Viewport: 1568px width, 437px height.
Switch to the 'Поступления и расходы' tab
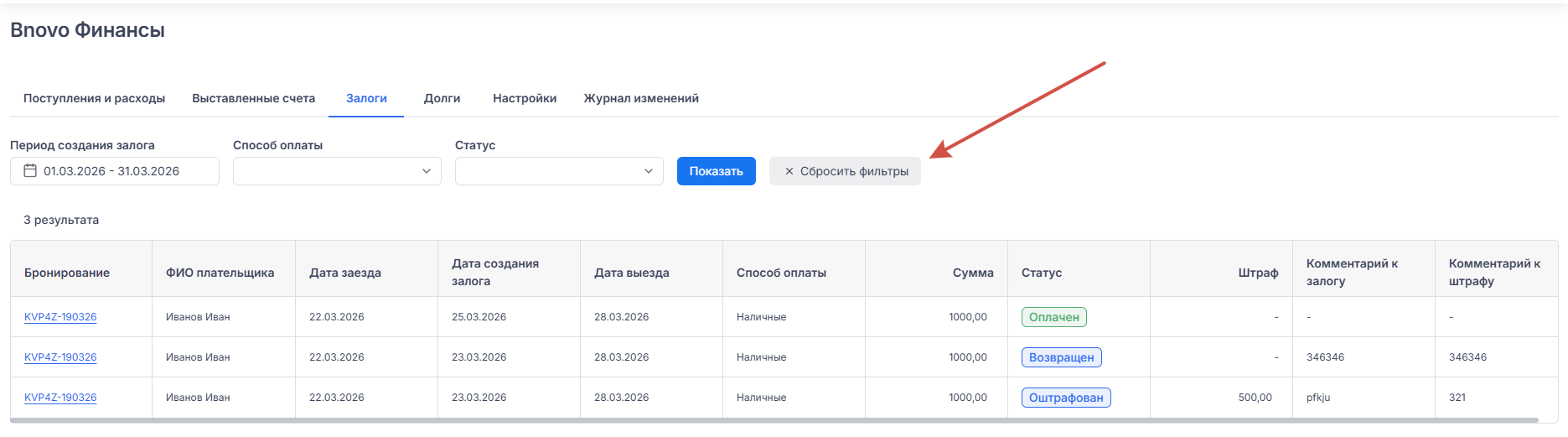click(x=94, y=98)
